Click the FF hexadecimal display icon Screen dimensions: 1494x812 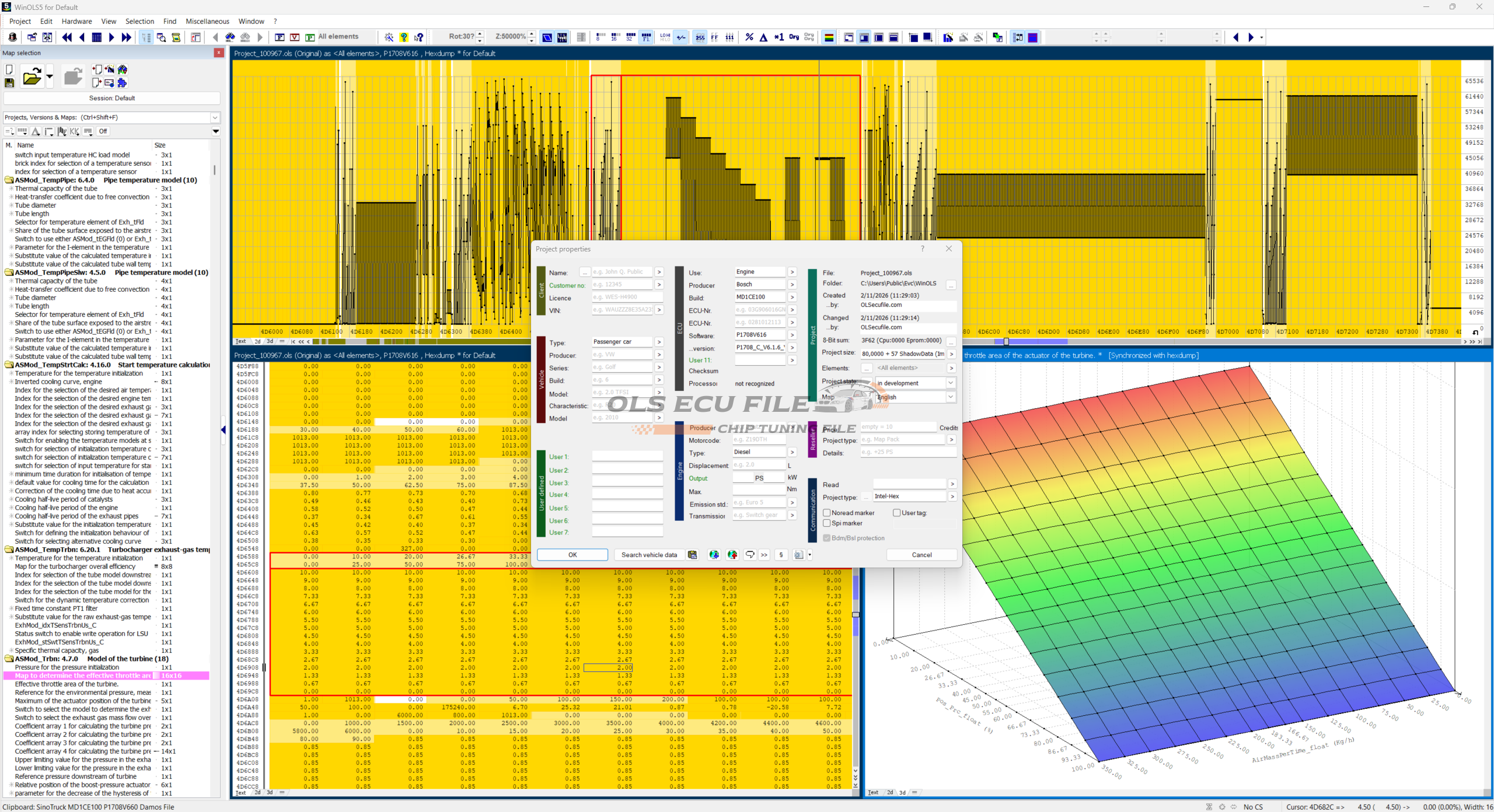click(714, 37)
